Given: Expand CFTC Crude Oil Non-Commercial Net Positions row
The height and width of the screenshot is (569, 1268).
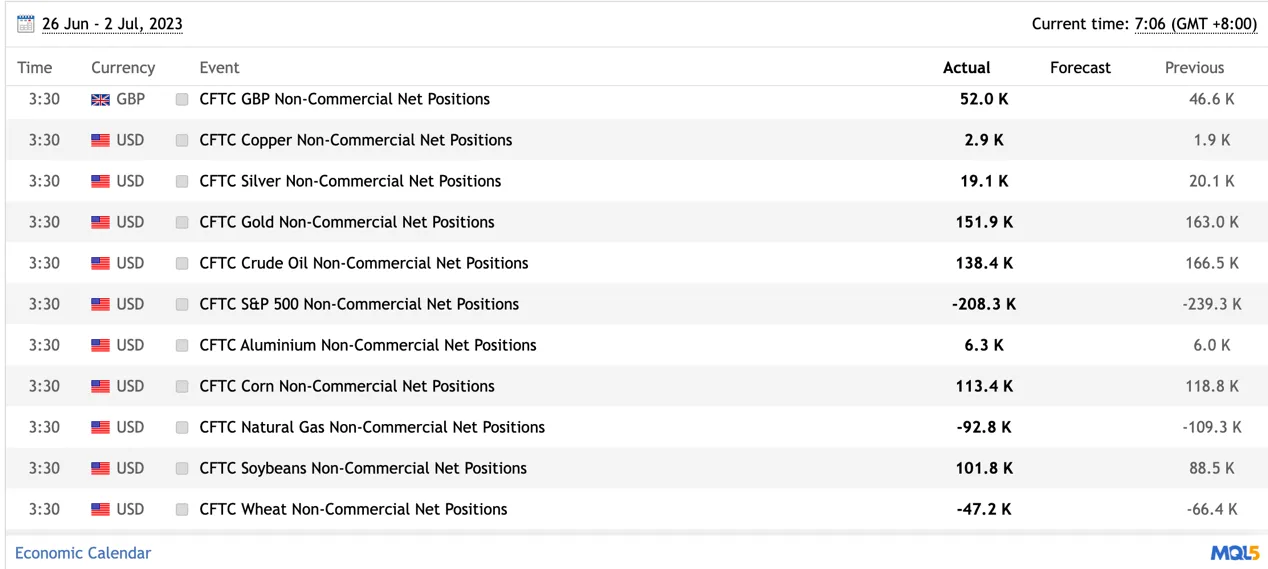Looking at the screenshot, I should tap(636, 263).
